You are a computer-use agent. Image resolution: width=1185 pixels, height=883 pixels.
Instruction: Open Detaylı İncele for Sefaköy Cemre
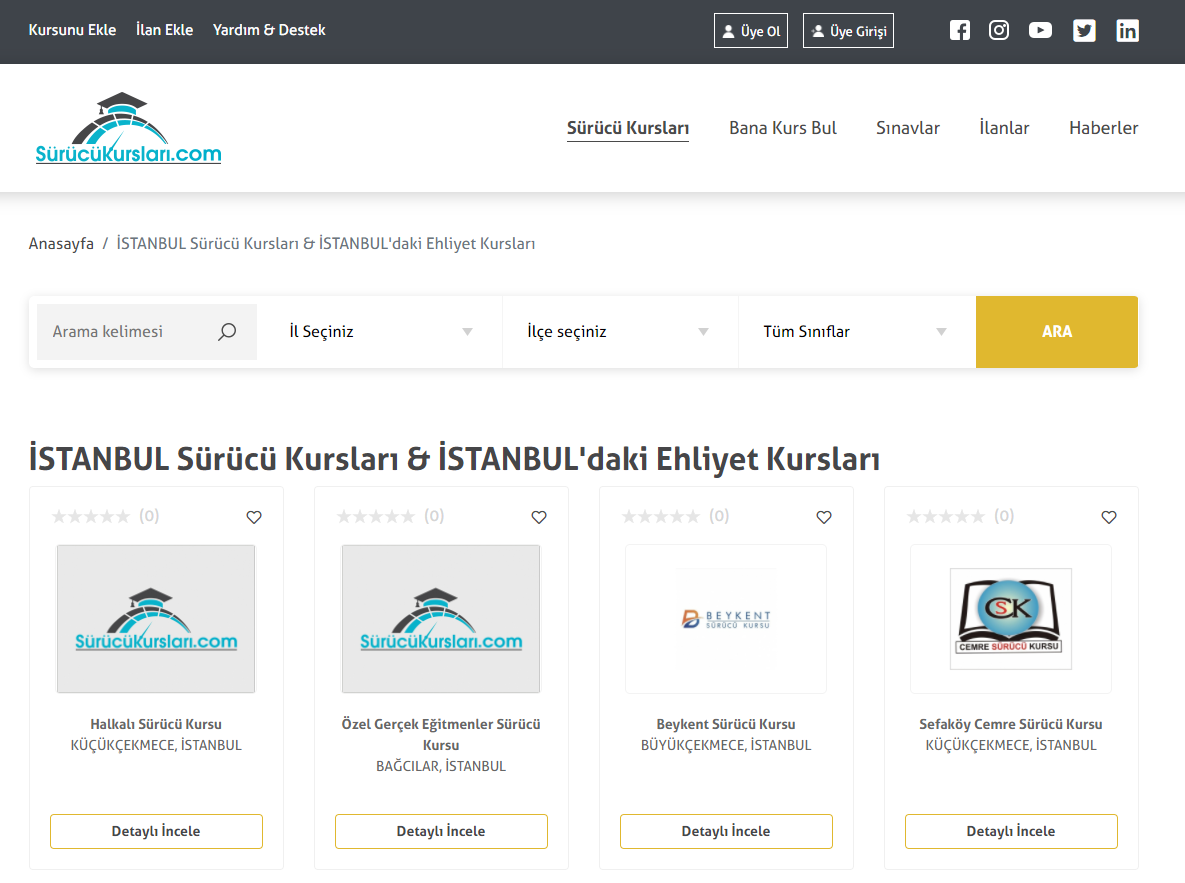(x=1011, y=832)
